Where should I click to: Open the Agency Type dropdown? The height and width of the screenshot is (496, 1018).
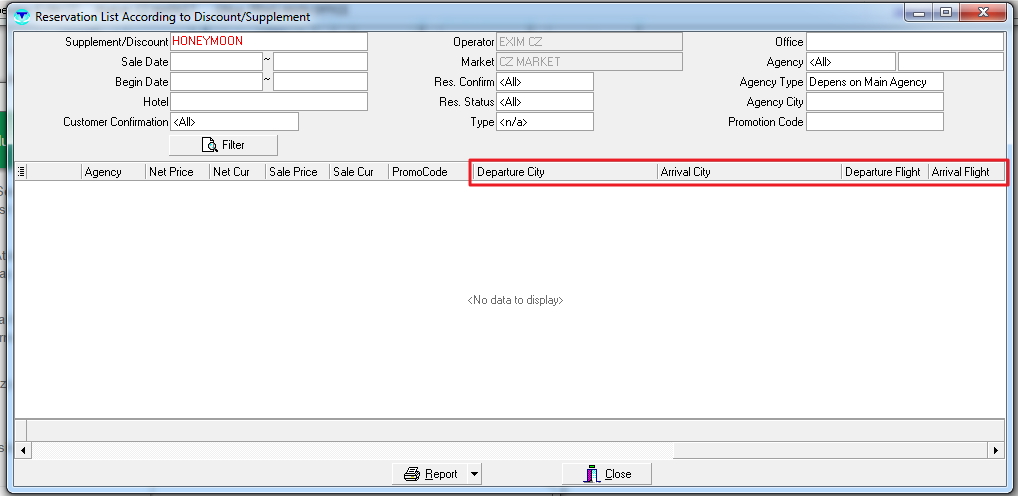[x=874, y=82]
